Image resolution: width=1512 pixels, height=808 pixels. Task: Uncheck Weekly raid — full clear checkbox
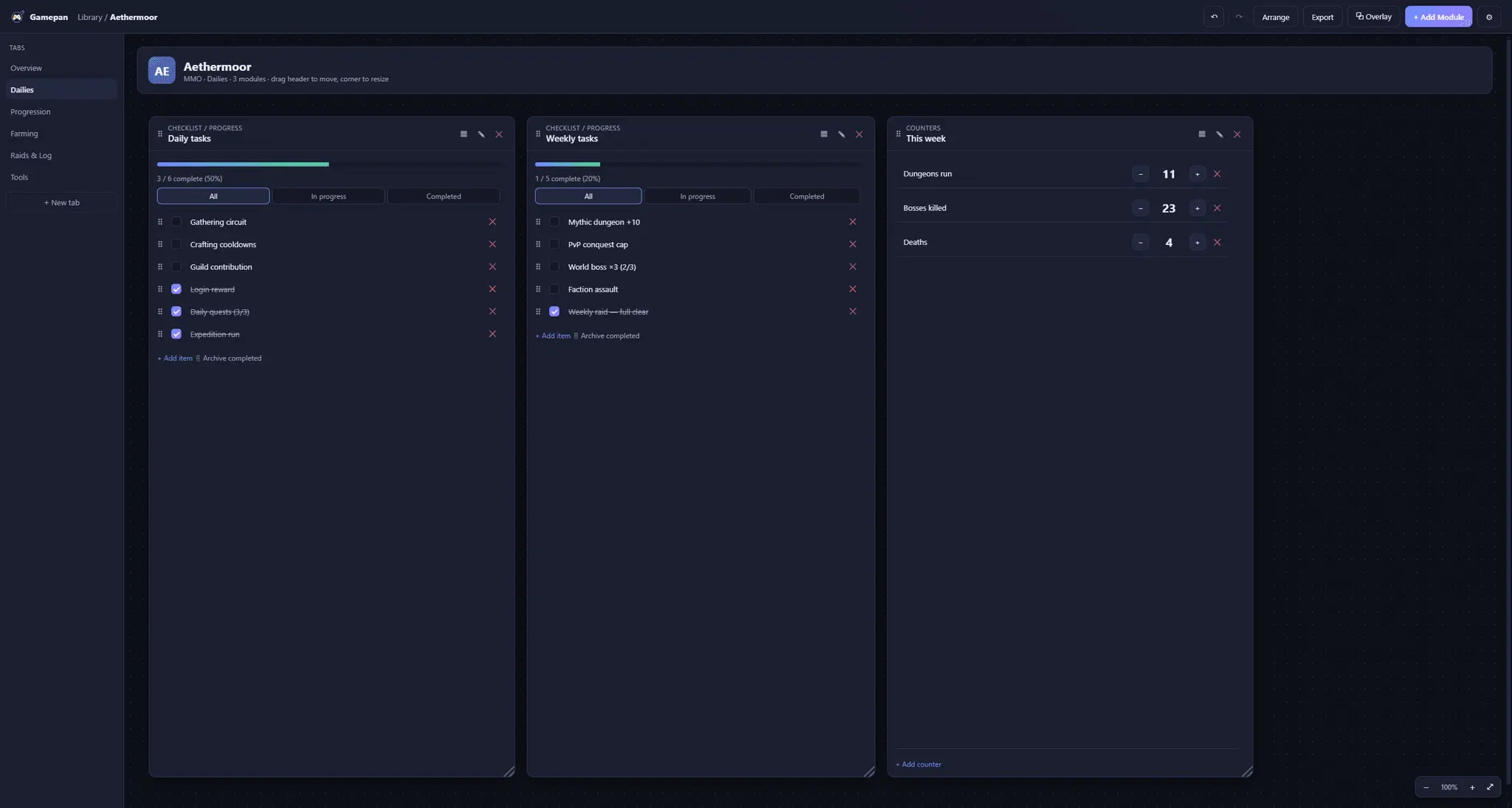tap(554, 311)
